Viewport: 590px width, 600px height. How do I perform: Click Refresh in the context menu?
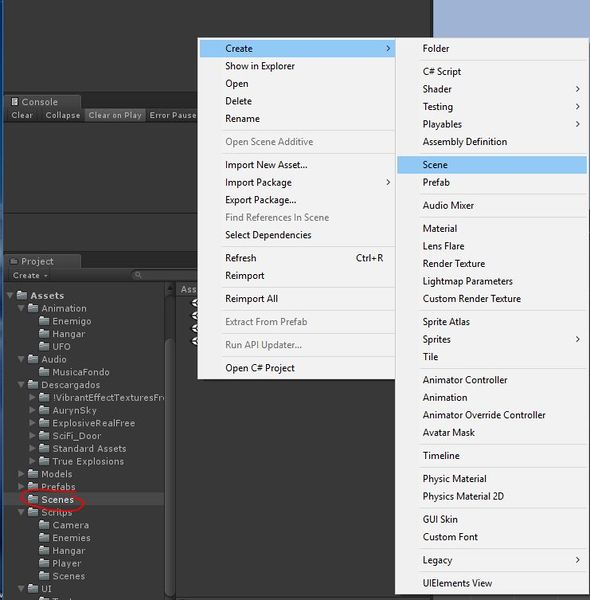click(x=297, y=258)
